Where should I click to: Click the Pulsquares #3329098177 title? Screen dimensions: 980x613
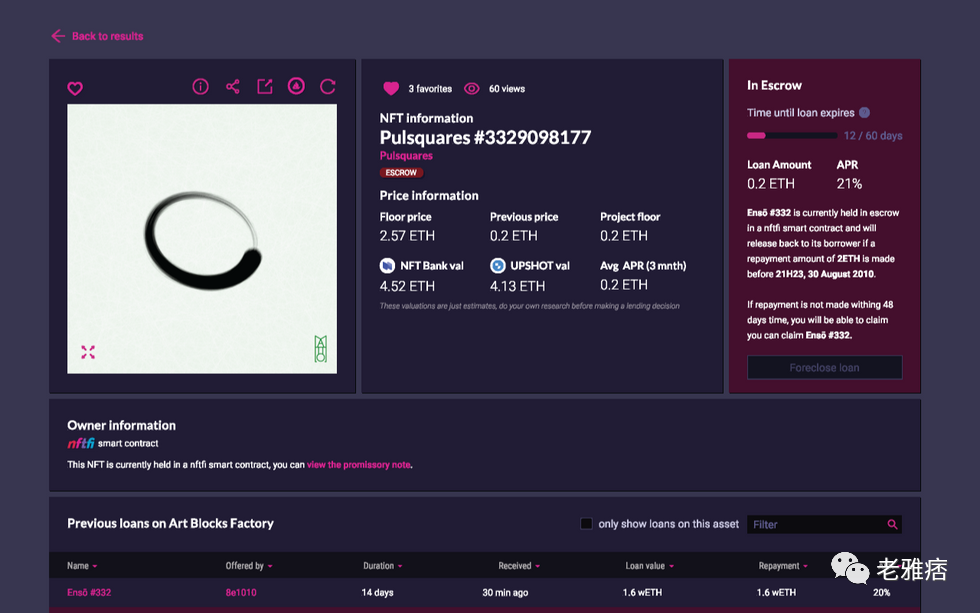click(x=485, y=137)
